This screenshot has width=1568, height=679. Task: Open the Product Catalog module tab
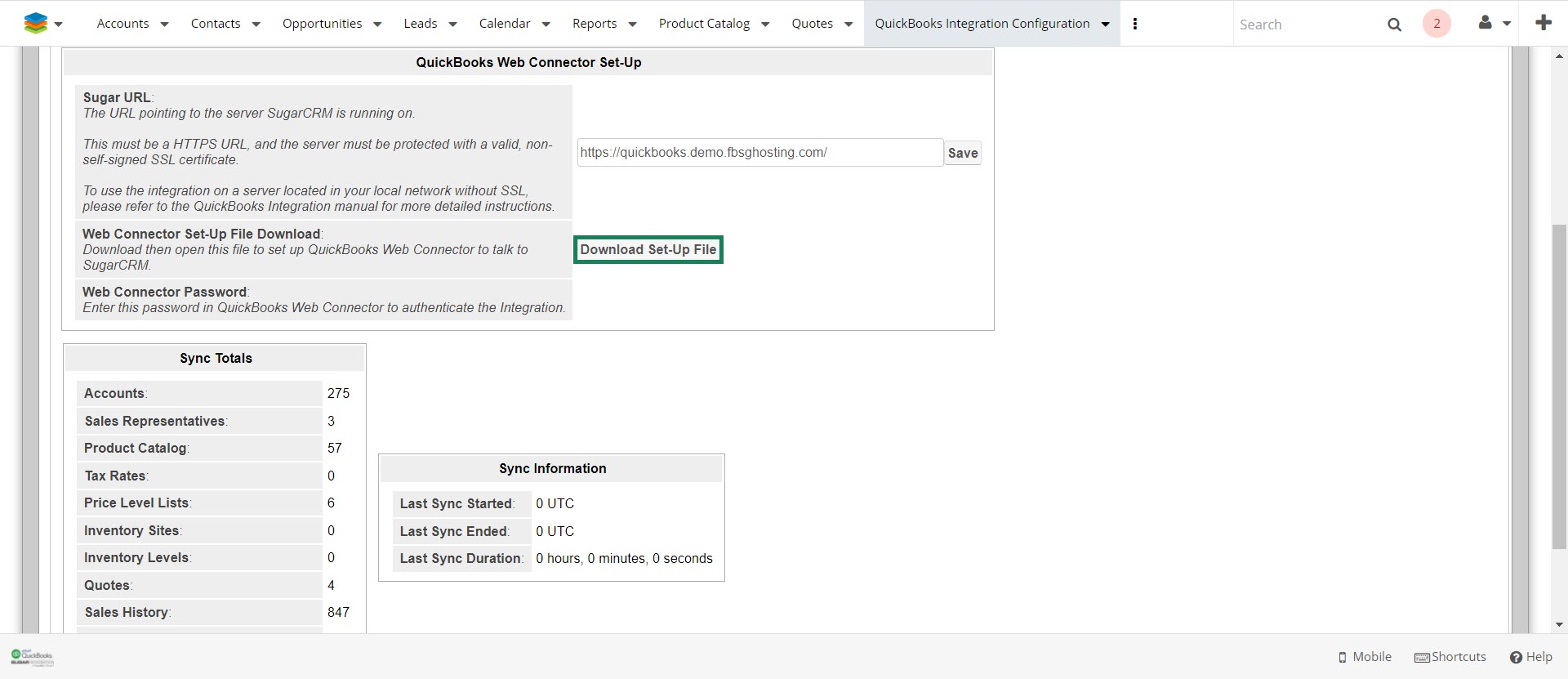(704, 24)
